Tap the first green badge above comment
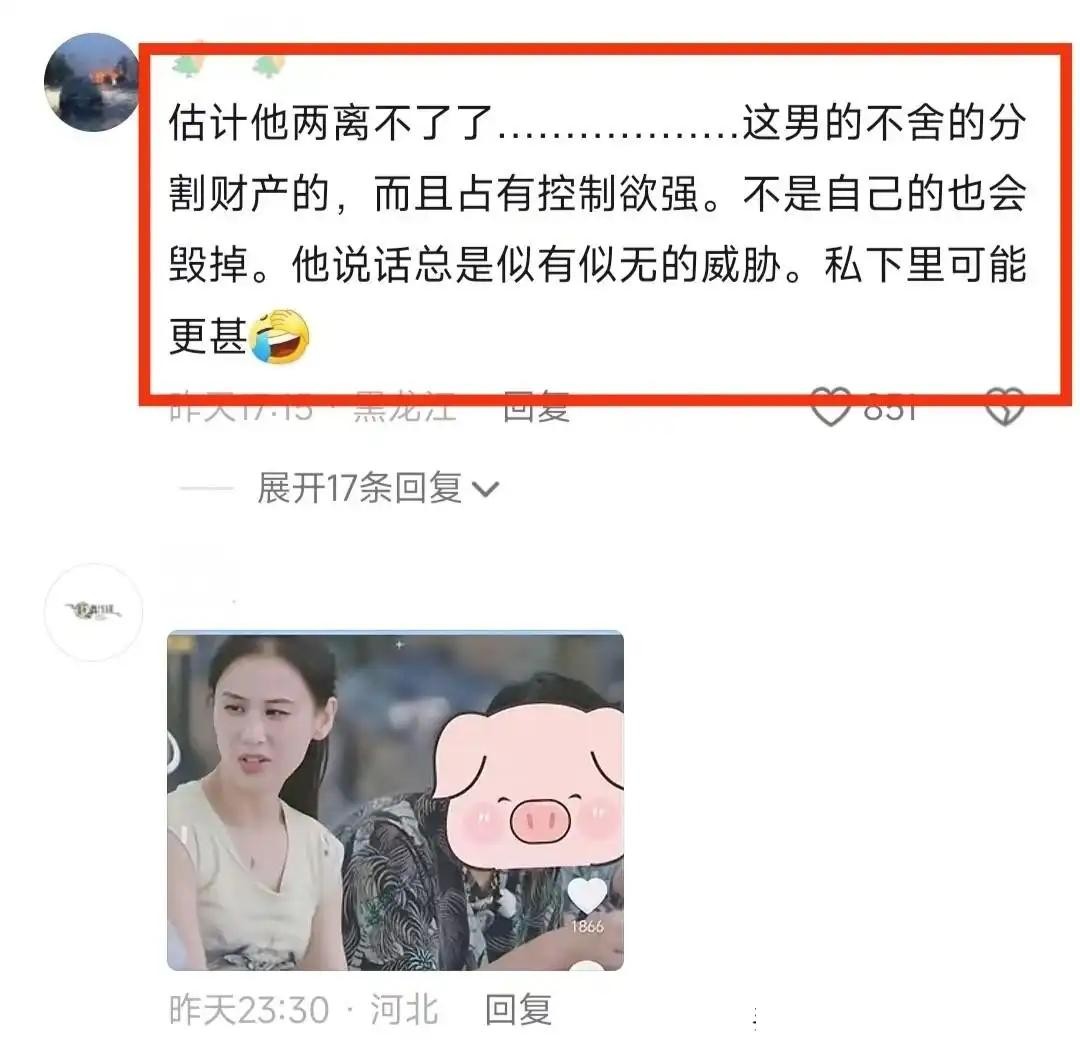This screenshot has height=1057, width=1080. pyautogui.click(x=188, y=64)
